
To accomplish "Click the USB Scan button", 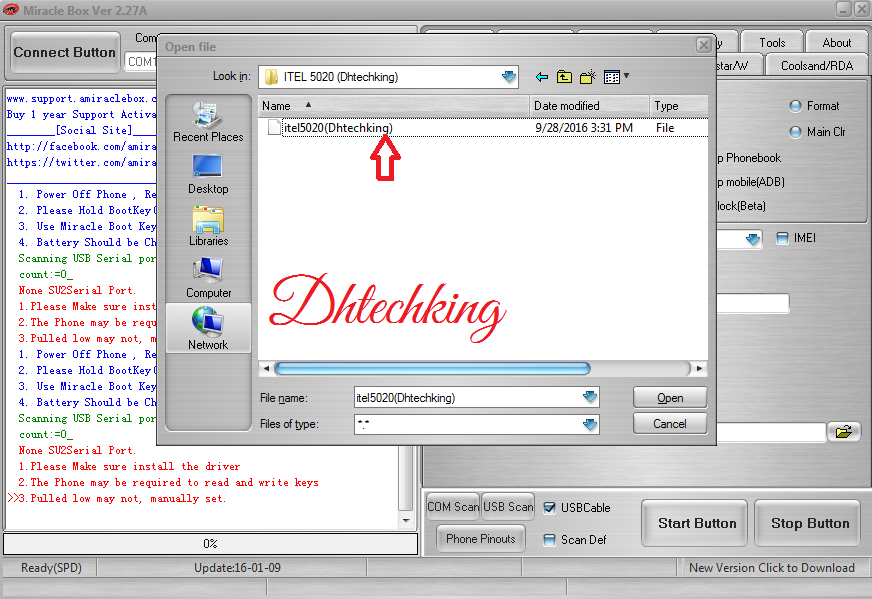I will pos(508,507).
